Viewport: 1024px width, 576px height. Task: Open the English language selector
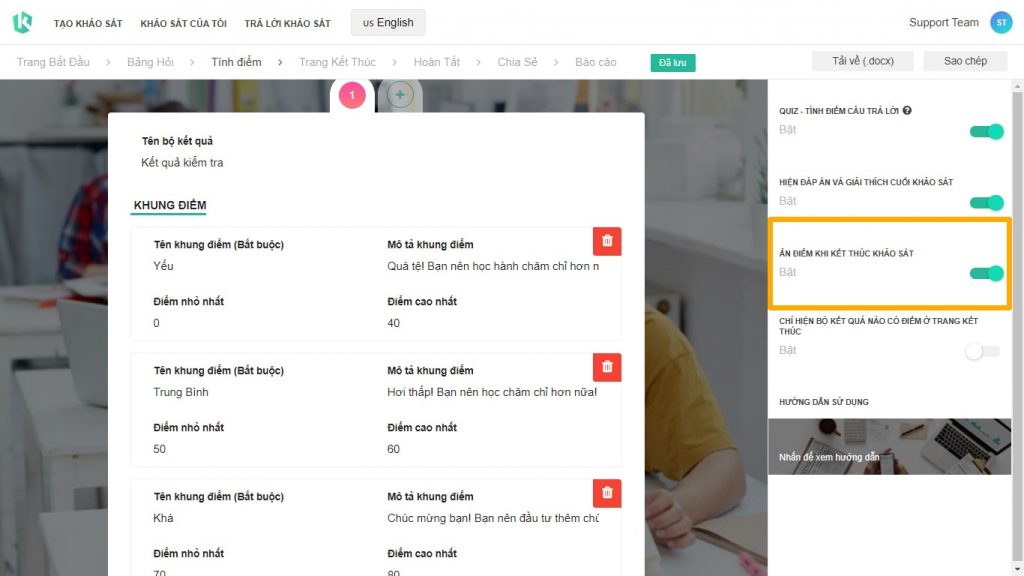point(387,21)
